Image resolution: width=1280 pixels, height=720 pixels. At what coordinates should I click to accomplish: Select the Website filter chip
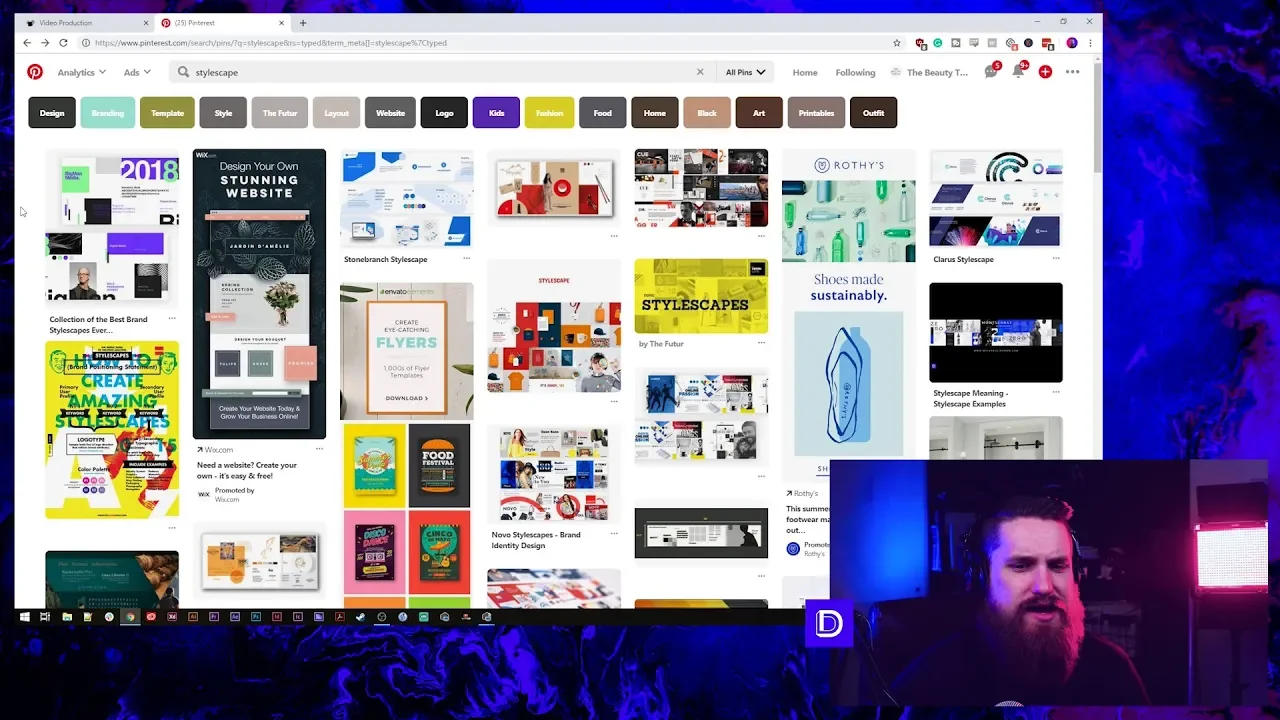pos(390,113)
